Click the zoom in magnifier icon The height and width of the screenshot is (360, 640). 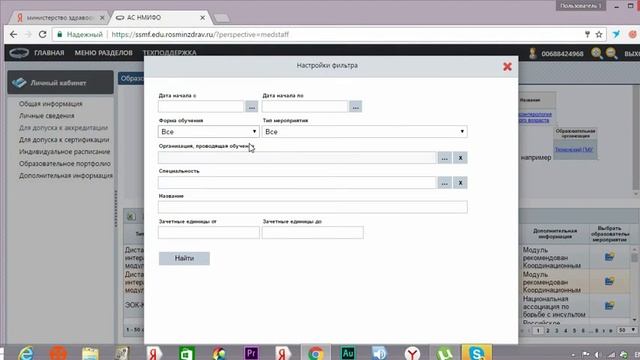(x=596, y=53)
